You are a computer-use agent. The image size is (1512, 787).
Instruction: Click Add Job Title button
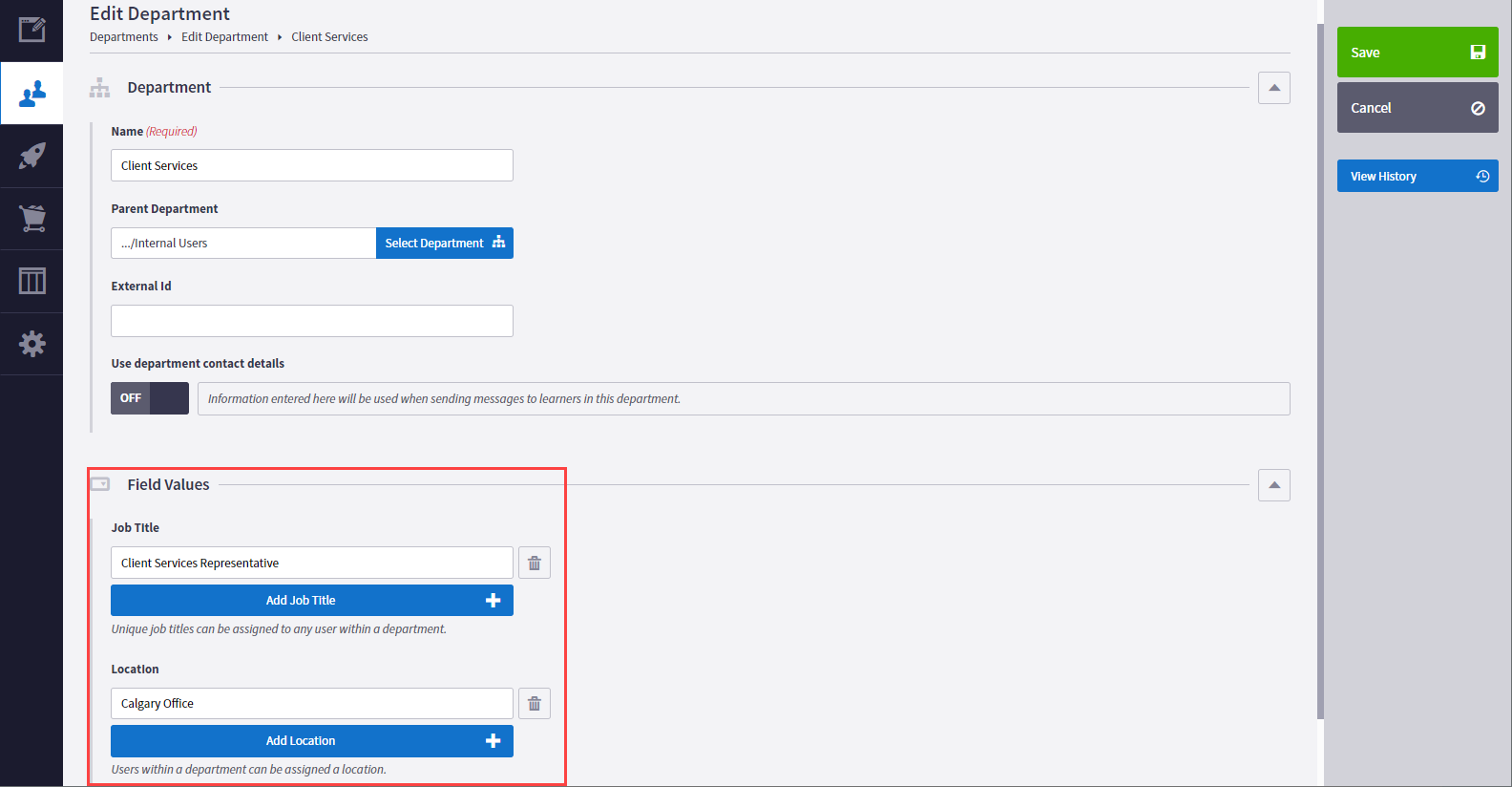(x=311, y=601)
